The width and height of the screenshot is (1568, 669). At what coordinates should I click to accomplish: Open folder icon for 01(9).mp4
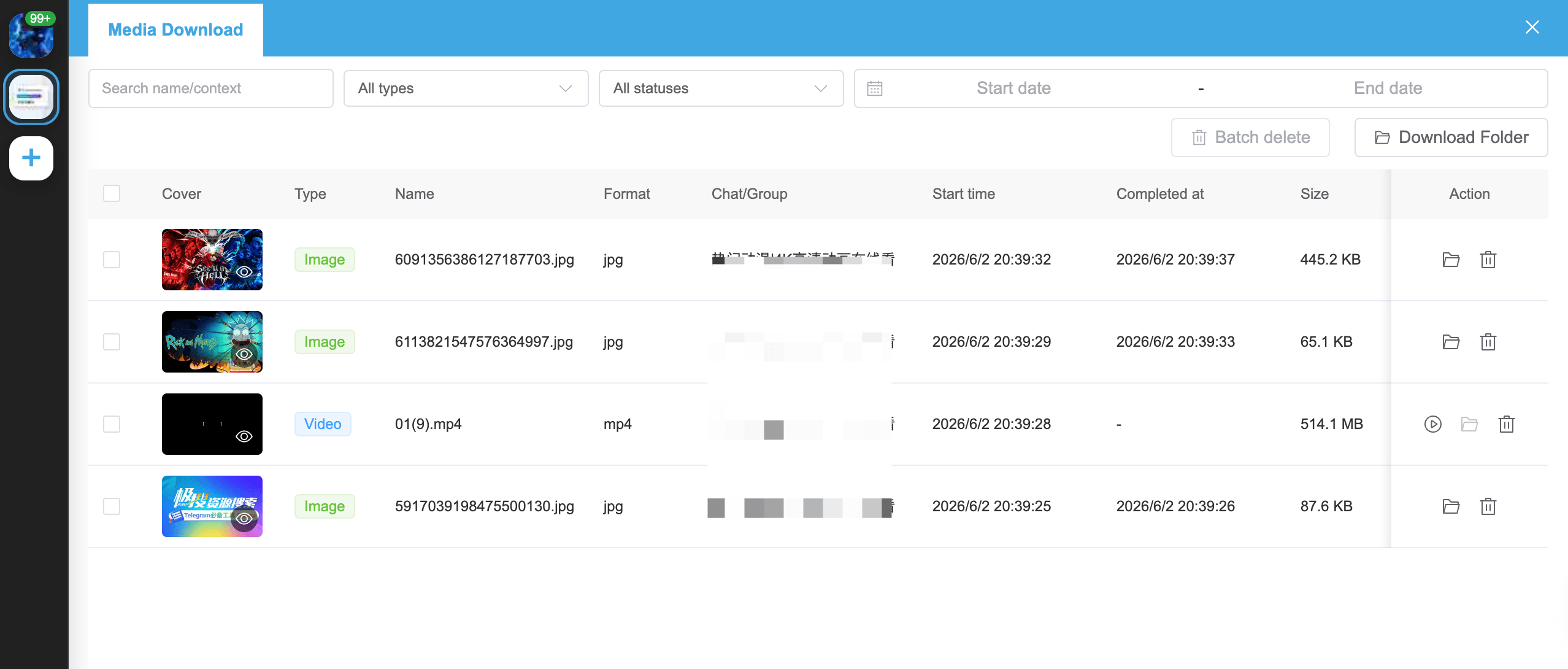1469,424
